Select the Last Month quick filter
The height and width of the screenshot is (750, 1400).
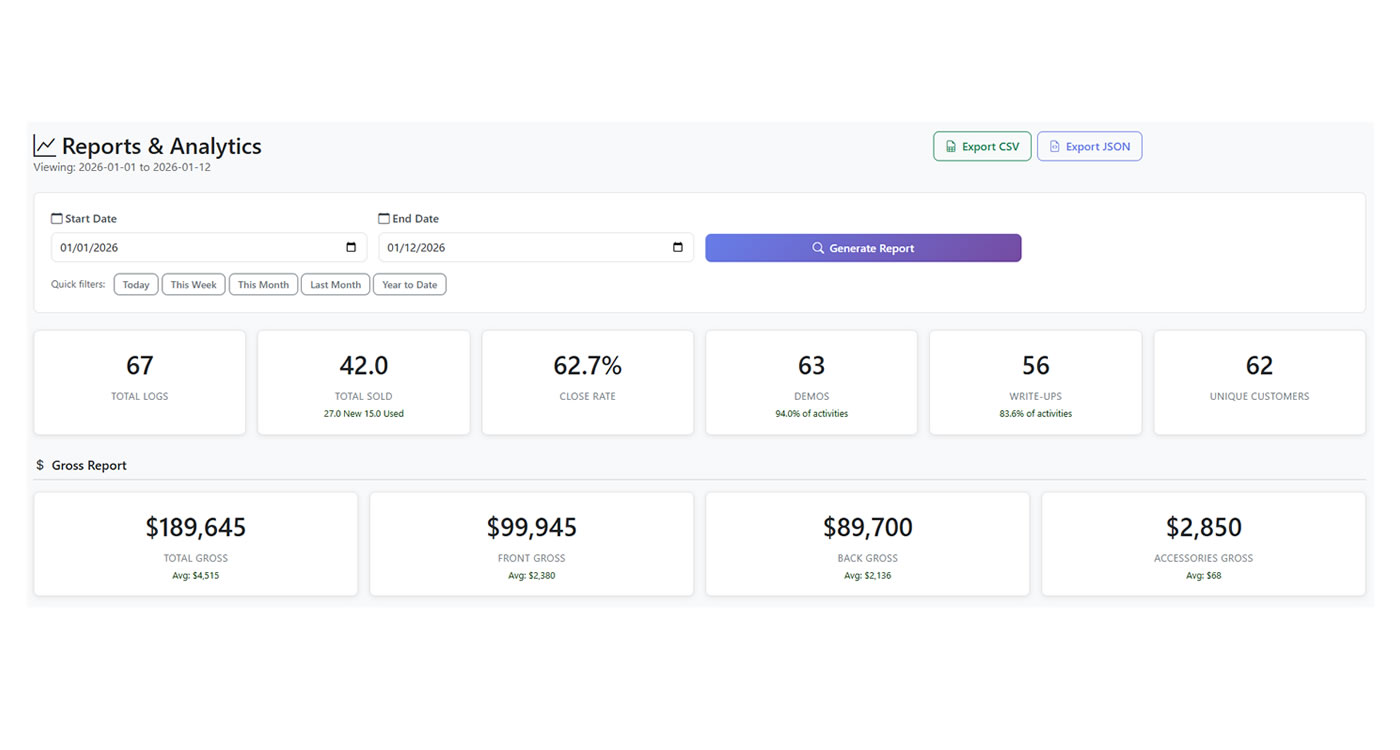pos(335,284)
